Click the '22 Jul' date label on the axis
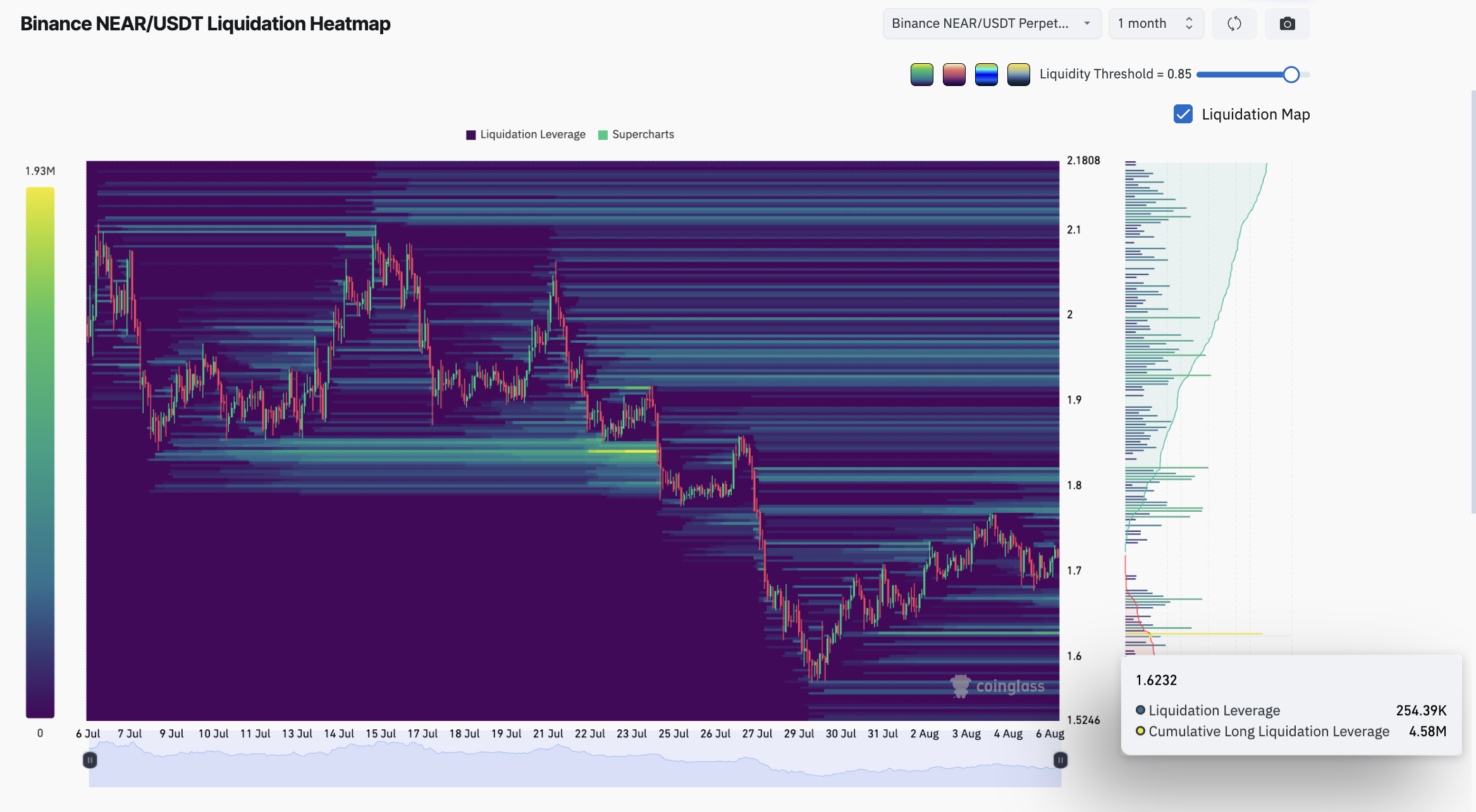The width and height of the screenshot is (1476, 812). 589,734
